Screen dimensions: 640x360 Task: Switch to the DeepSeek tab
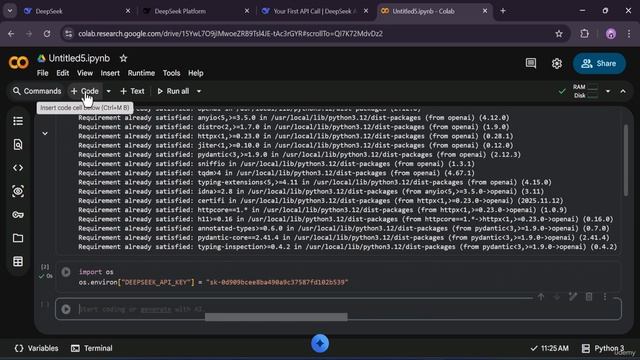76,11
